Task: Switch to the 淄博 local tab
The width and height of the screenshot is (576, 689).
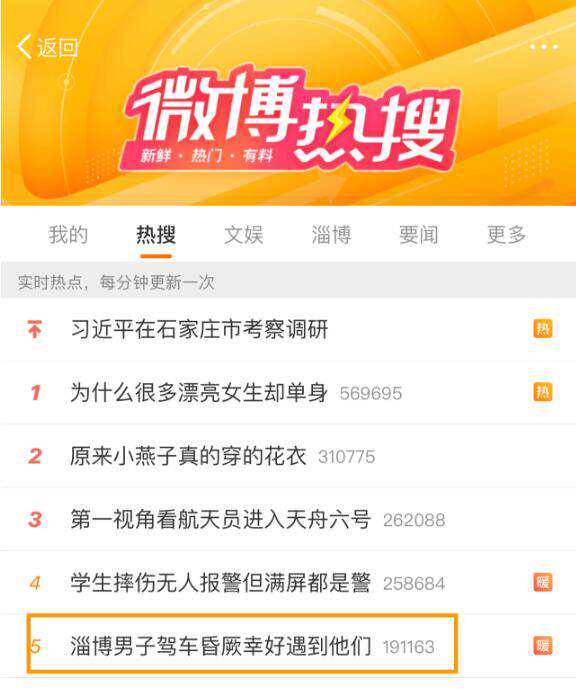Action: point(331,235)
